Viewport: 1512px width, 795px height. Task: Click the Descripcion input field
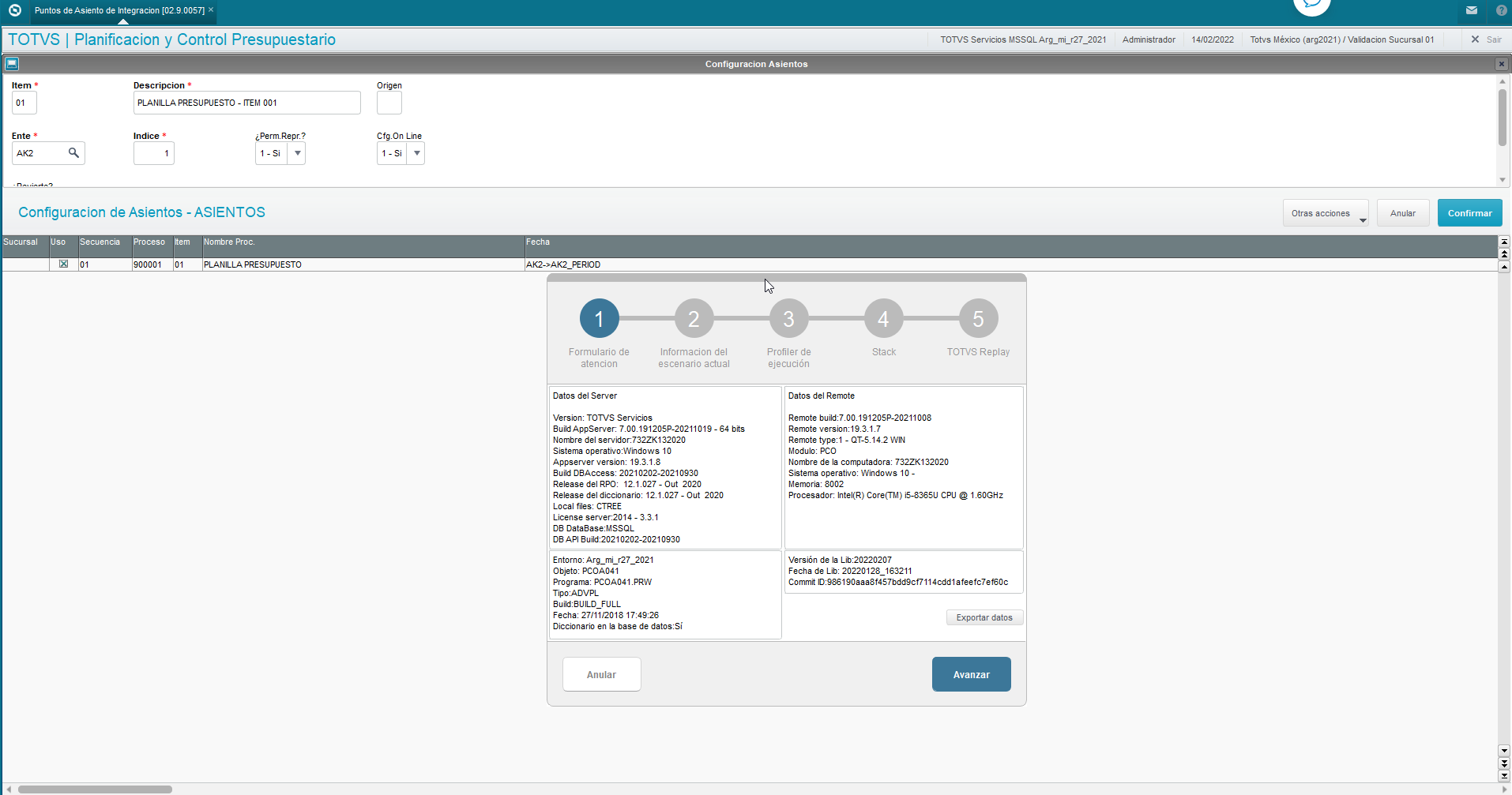(x=246, y=103)
